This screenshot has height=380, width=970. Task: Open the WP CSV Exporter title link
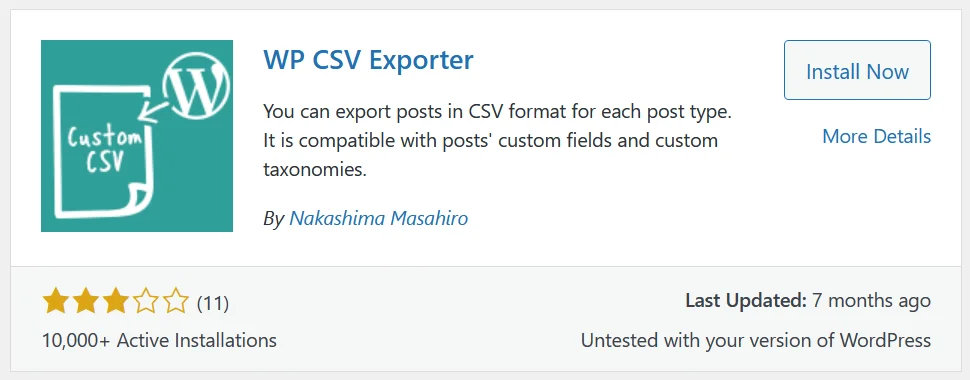tap(368, 60)
